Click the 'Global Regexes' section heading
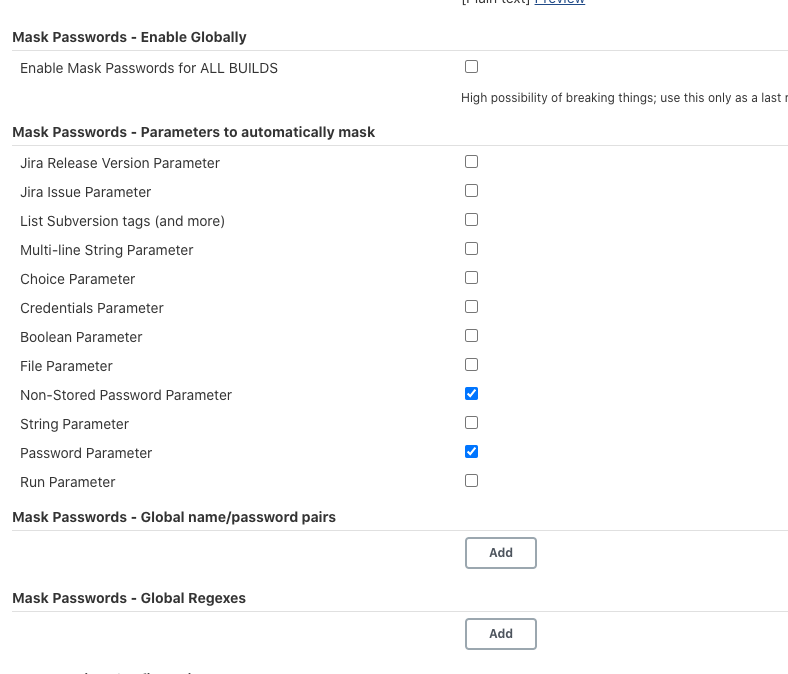The width and height of the screenshot is (788, 674). click(129, 598)
